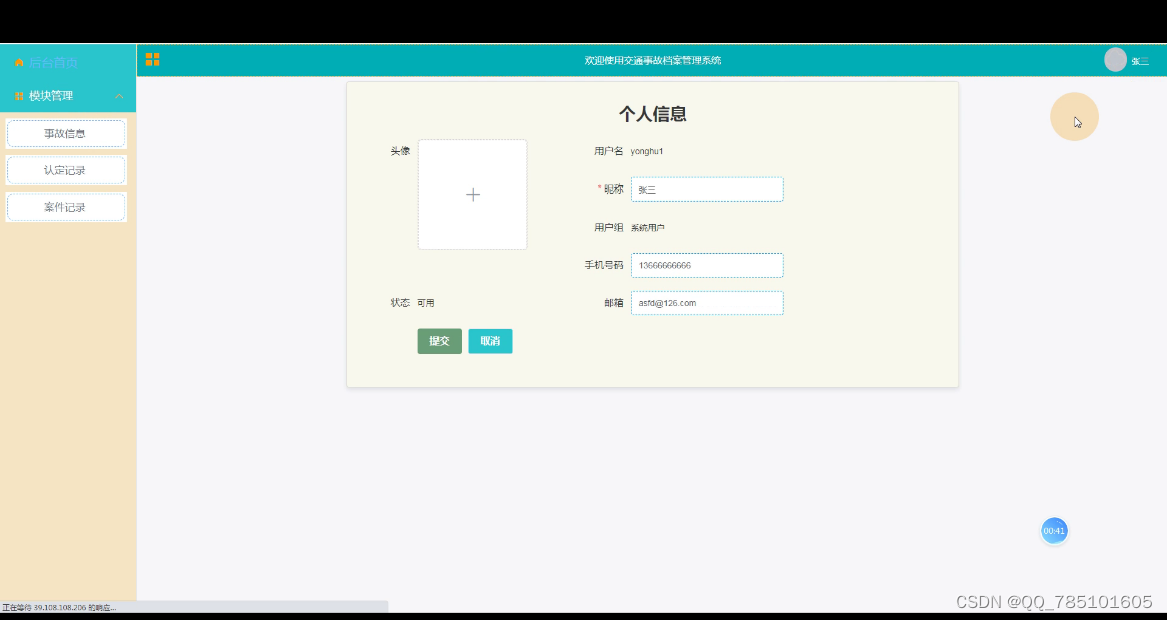Image resolution: width=1167 pixels, height=620 pixels.
Task: Open the 案件记录 menu item
Action: tap(66, 207)
